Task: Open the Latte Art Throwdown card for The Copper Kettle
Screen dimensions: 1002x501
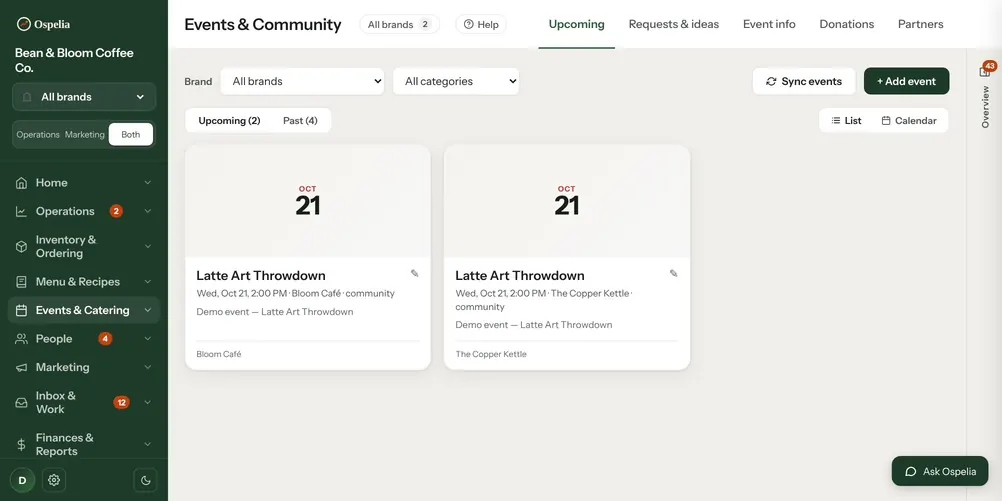Action: pos(567,257)
